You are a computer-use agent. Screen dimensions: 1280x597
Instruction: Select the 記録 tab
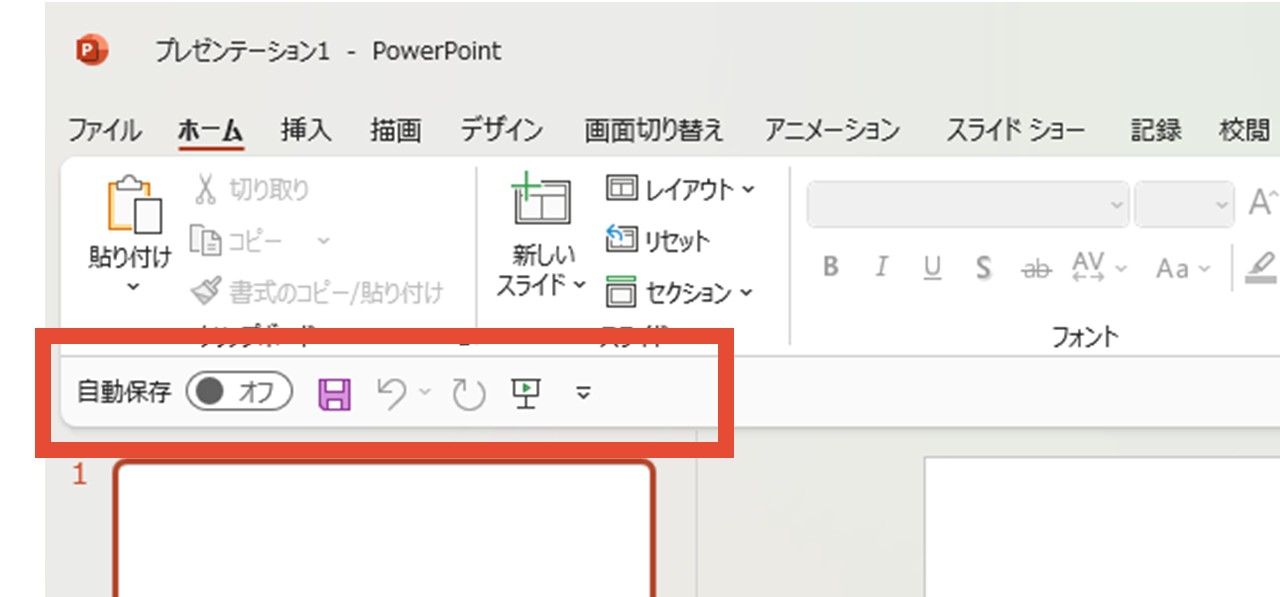(x=1156, y=130)
